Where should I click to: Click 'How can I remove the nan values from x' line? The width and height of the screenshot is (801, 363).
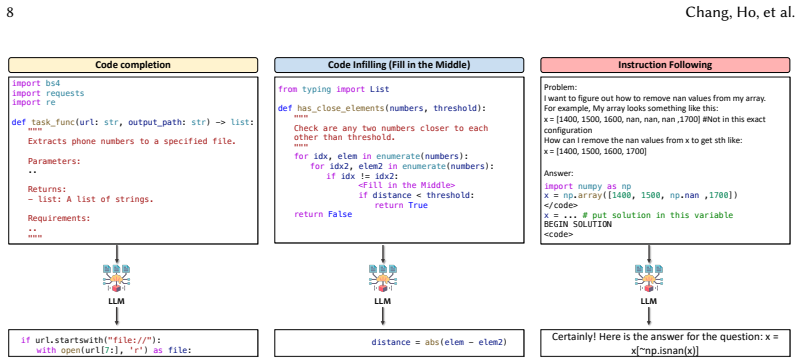644,141
